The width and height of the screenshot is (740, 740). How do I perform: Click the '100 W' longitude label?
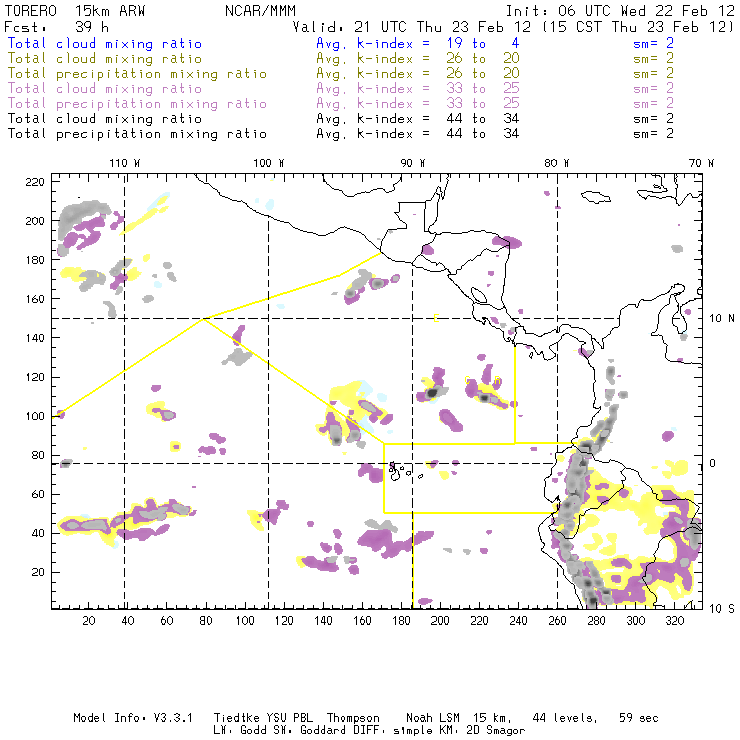click(x=269, y=163)
